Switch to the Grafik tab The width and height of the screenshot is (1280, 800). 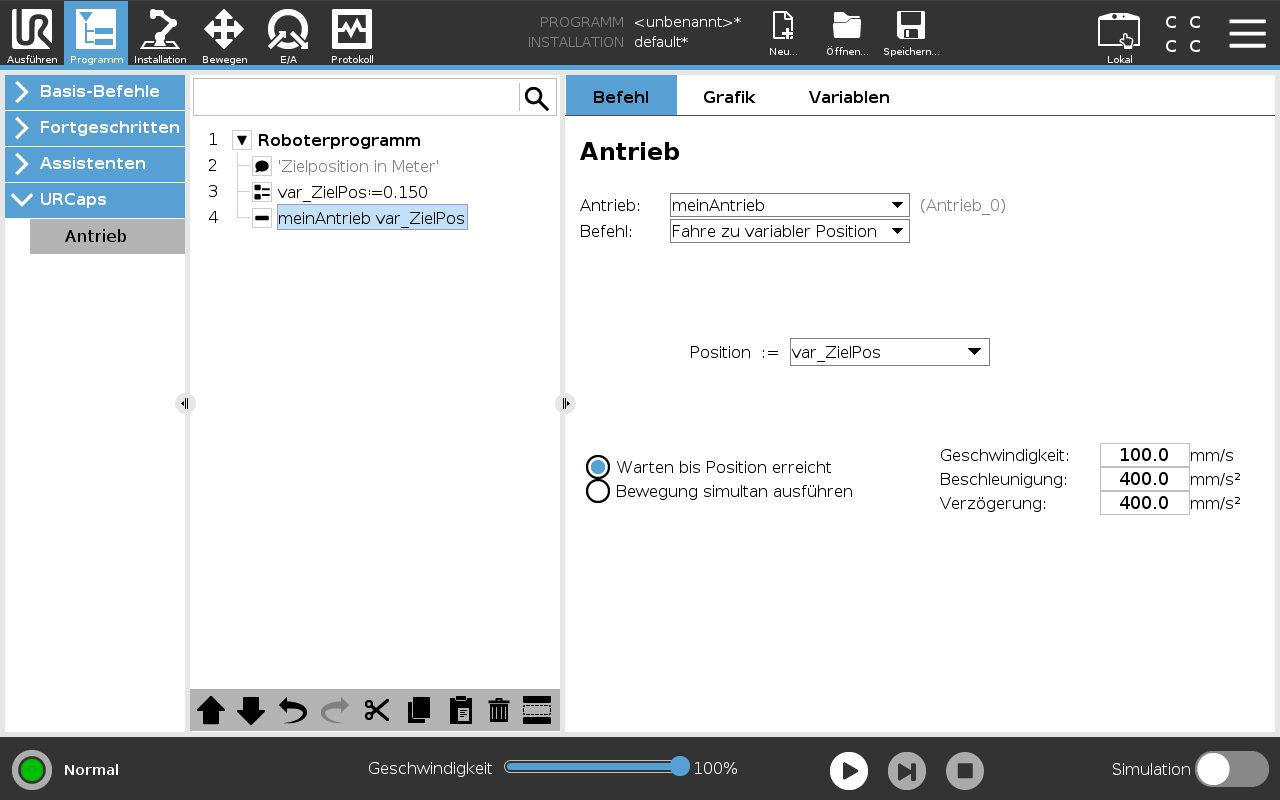729,97
